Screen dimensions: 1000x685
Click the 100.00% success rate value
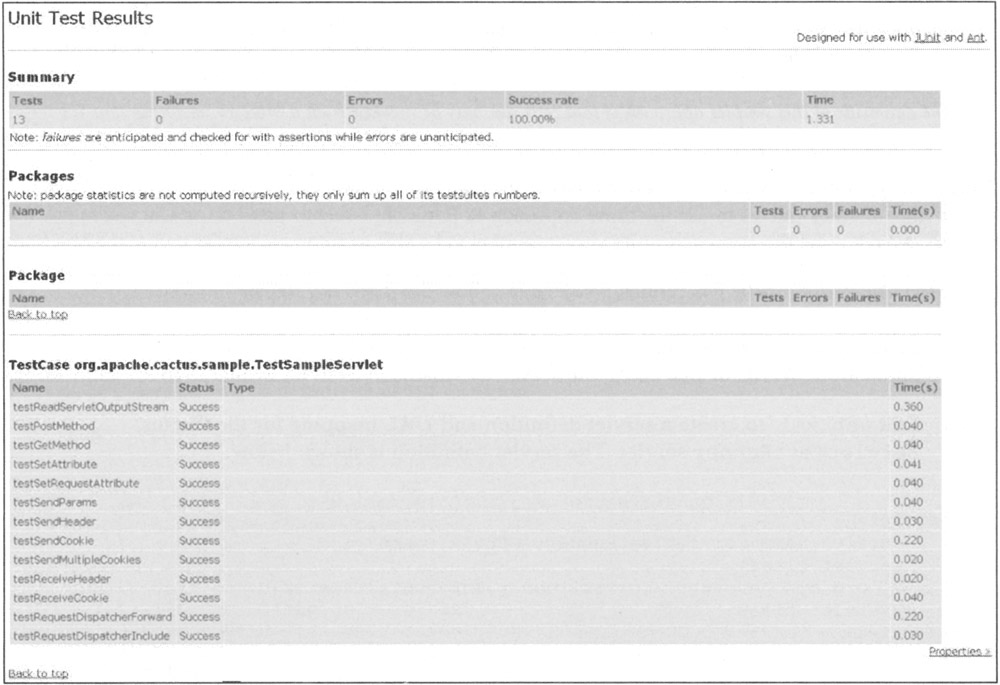531,120
